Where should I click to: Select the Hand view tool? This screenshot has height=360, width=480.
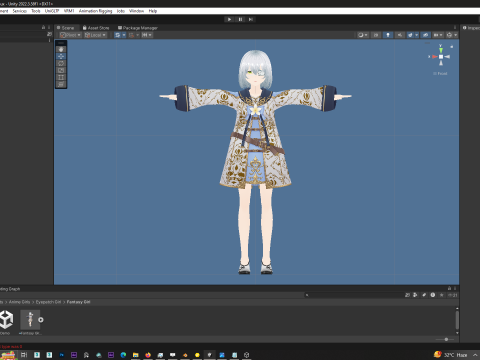pos(61,49)
